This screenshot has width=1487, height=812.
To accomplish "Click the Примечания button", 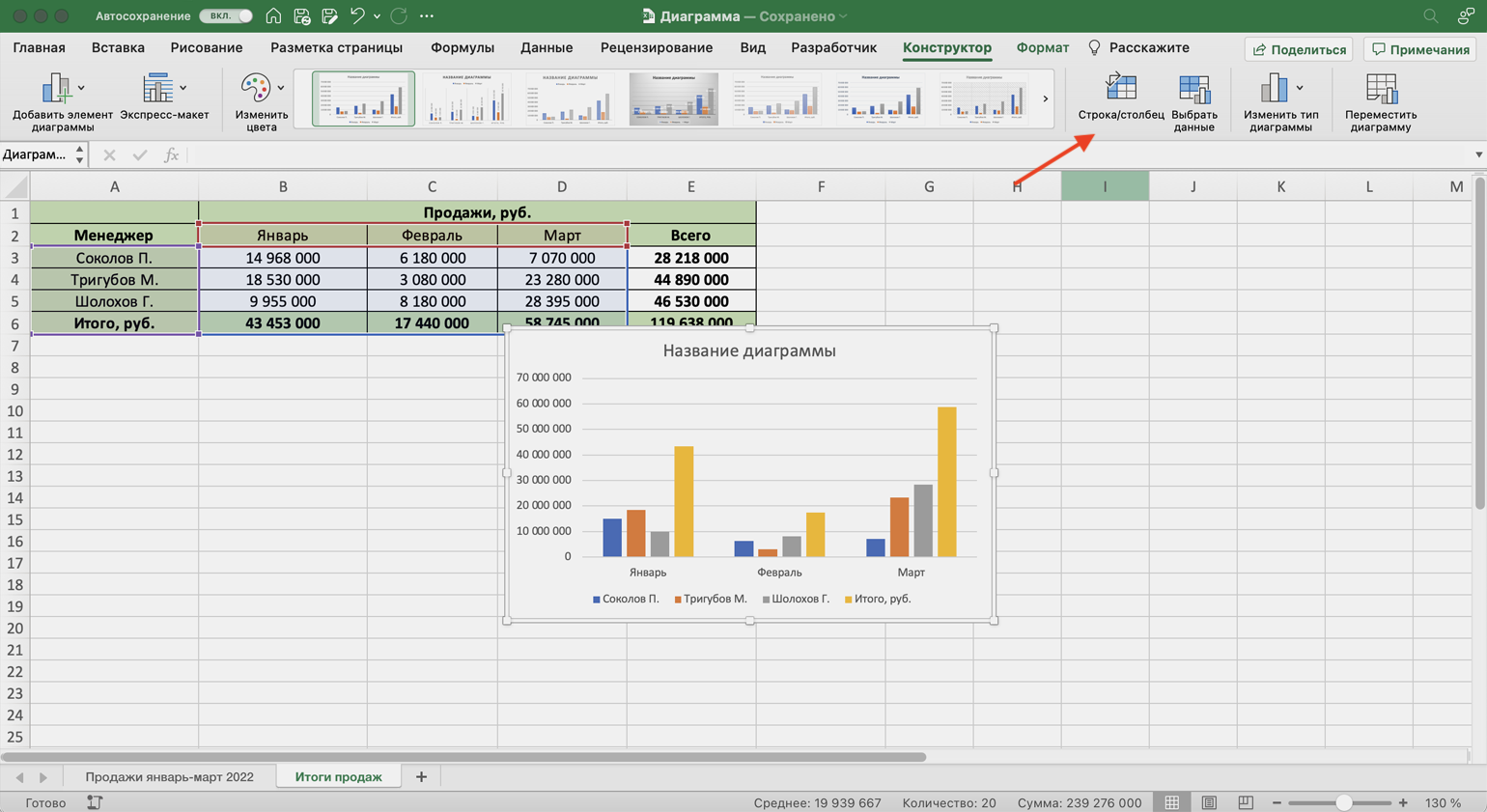I will (x=1420, y=49).
